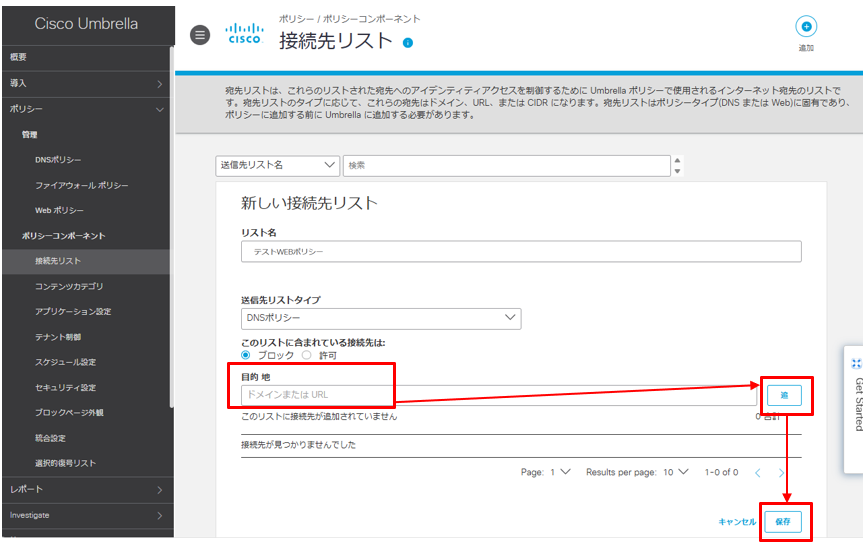Open アプリケーション設定 in the sidebar

(73, 312)
